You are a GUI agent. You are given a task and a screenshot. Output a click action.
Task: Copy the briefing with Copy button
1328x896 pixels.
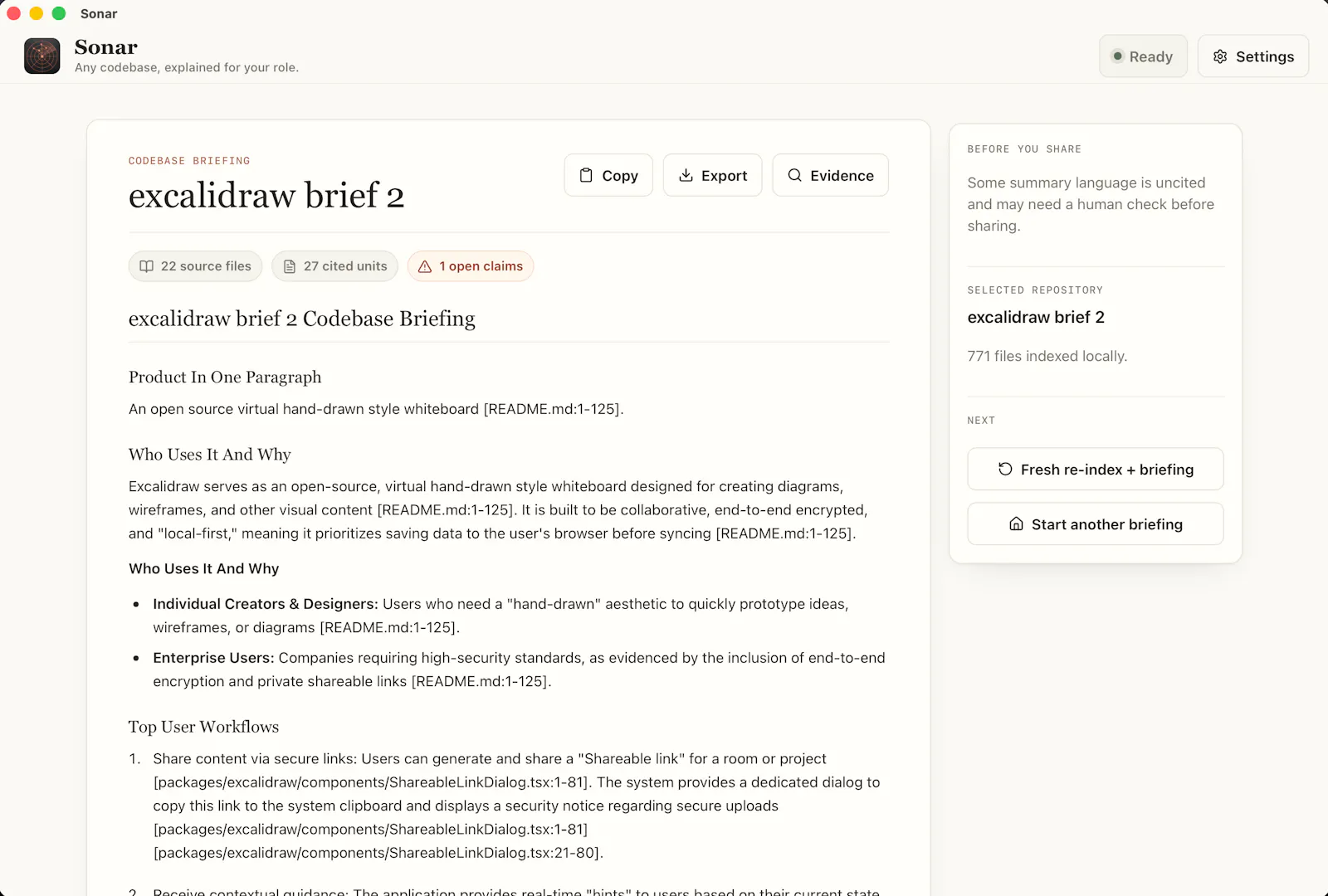click(x=608, y=175)
